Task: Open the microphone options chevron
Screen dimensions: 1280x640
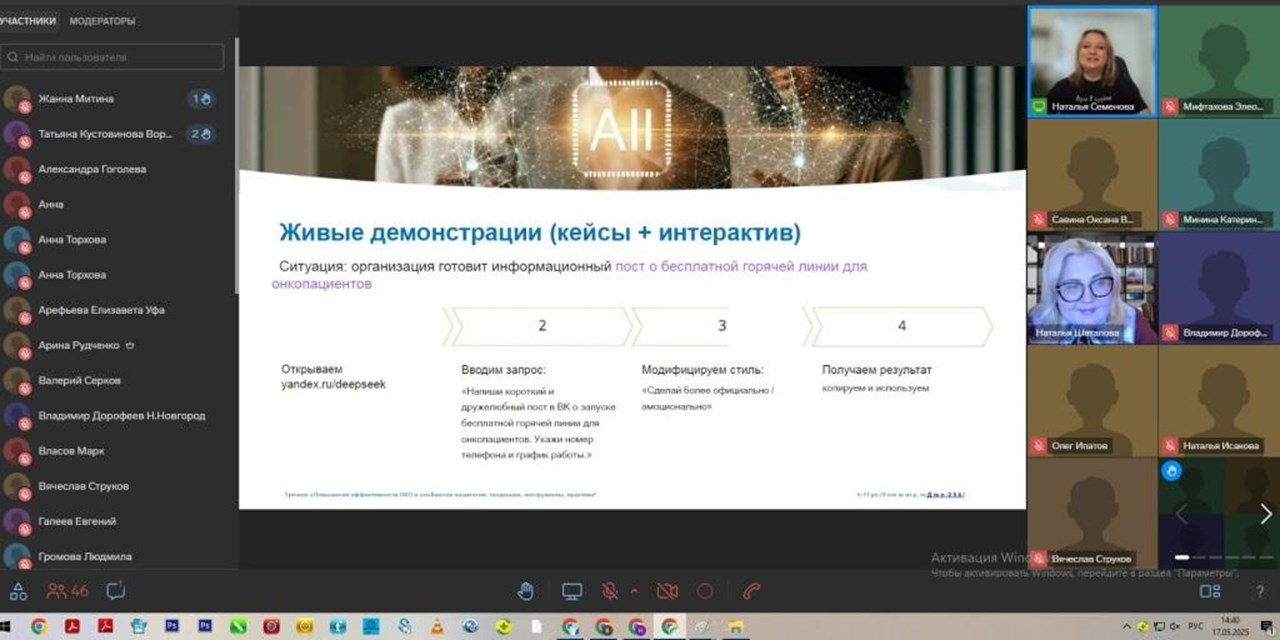Action: 635,590
